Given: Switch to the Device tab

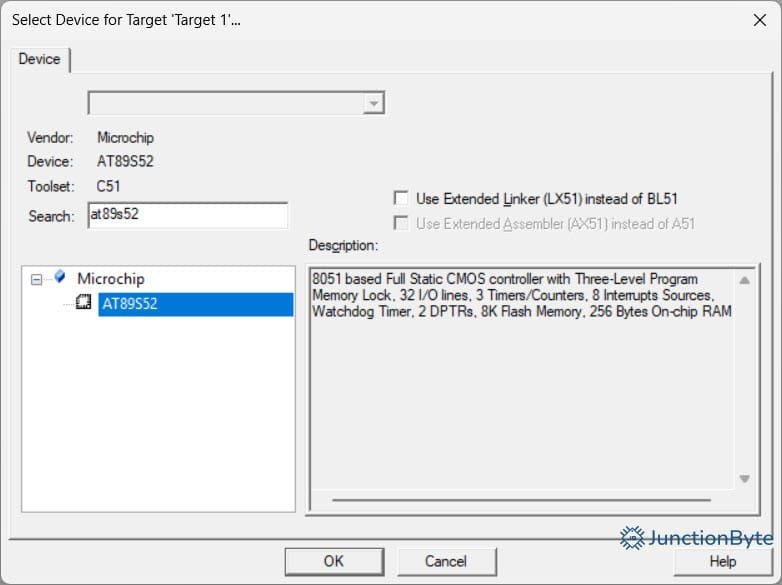Looking at the screenshot, I should pyautogui.click(x=40, y=59).
